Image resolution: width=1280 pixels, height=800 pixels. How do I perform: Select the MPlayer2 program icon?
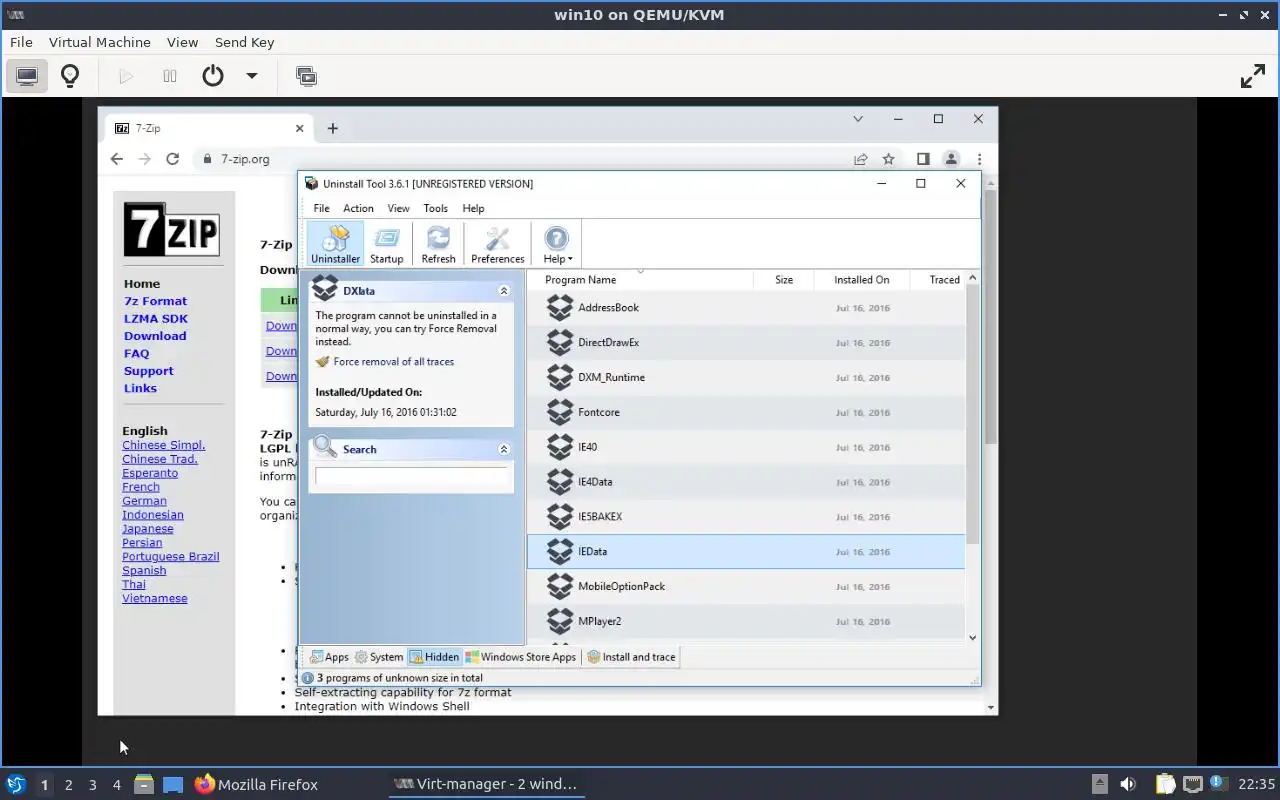pyautogui.click(x=560, y=621)
